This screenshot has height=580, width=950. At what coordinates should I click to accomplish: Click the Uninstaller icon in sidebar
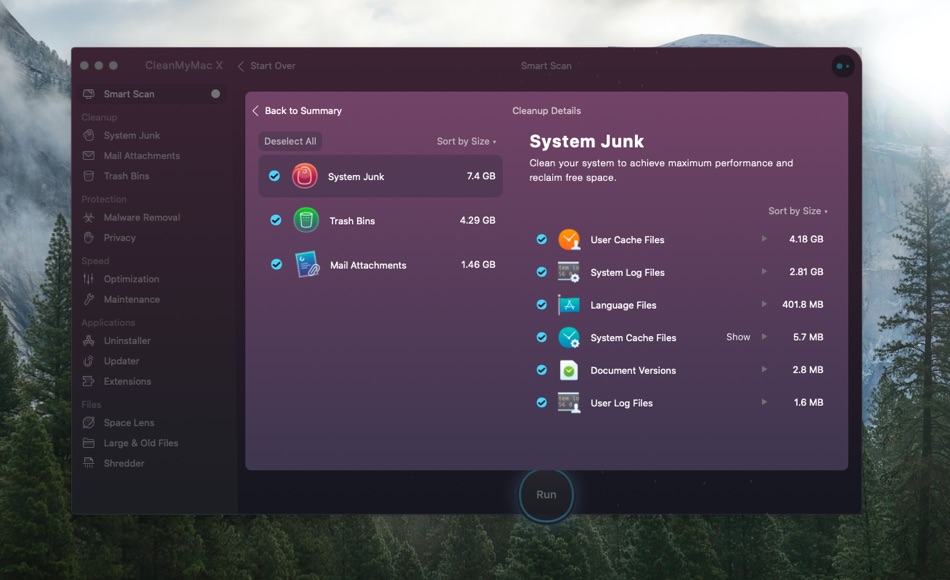point(88,341)
